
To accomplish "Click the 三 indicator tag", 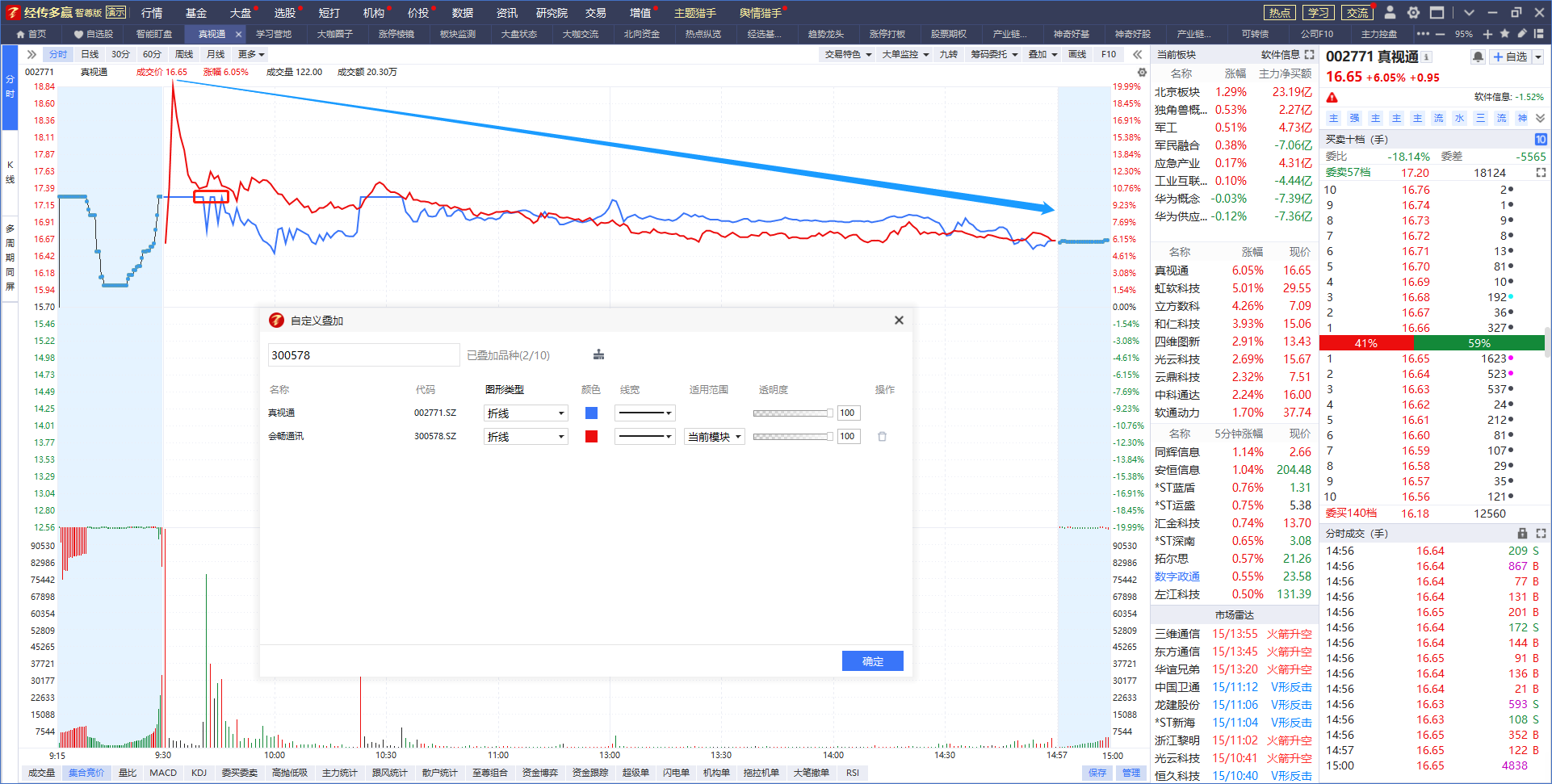I will [1480, 118].
